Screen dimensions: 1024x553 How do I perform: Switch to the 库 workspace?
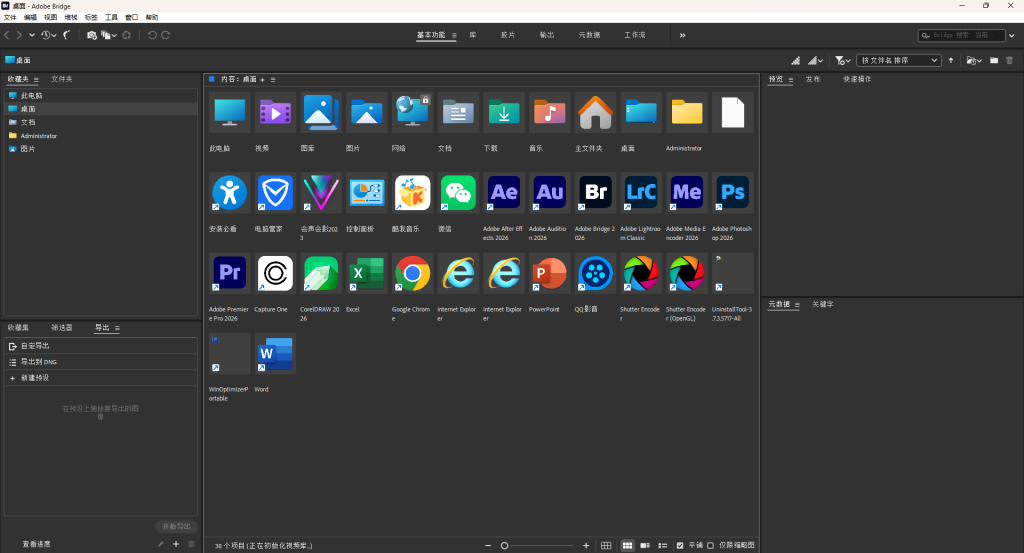coord(473,35)
